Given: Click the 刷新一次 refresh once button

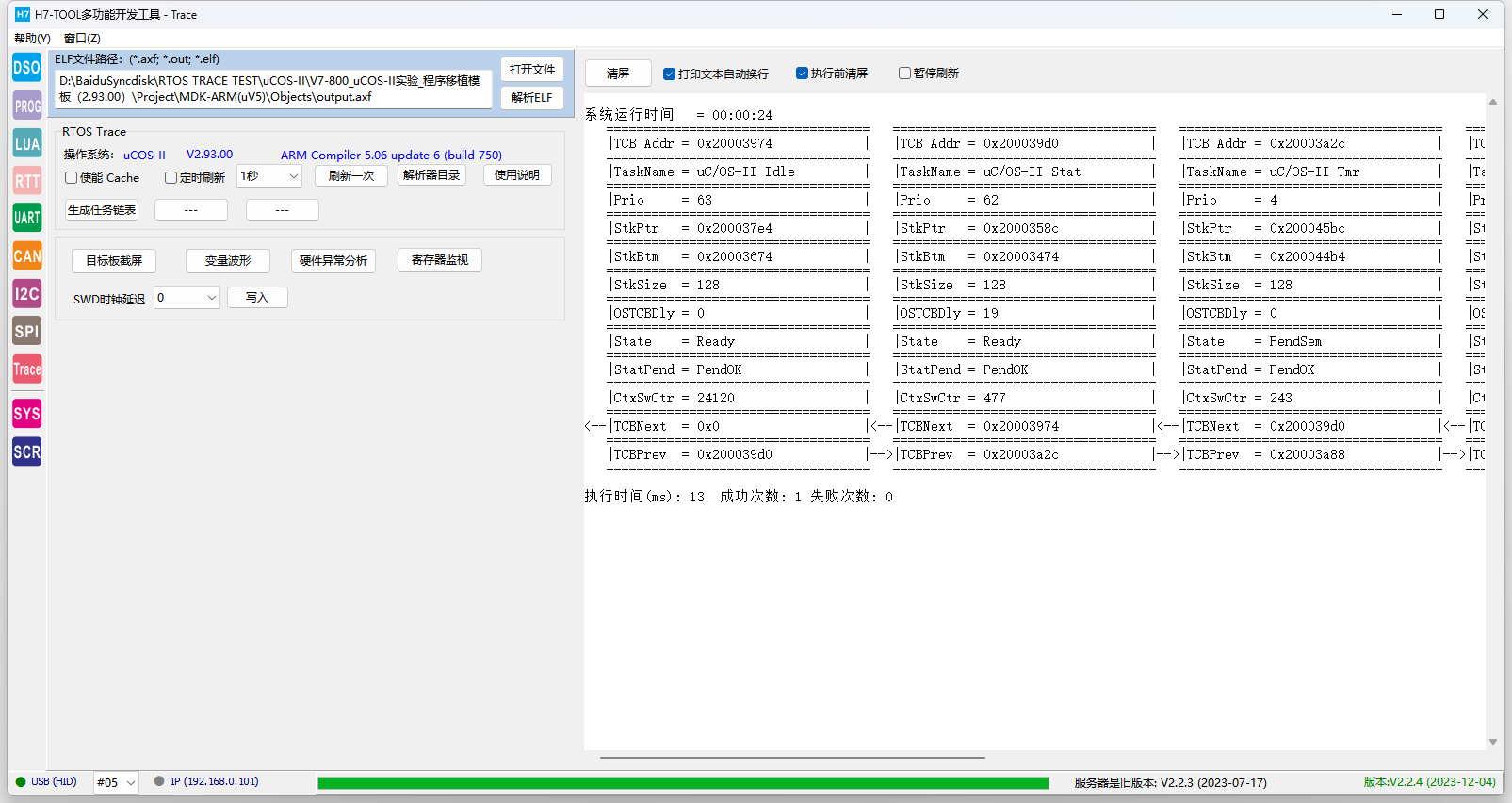Looking at the screenshot, I should [351, 175].
